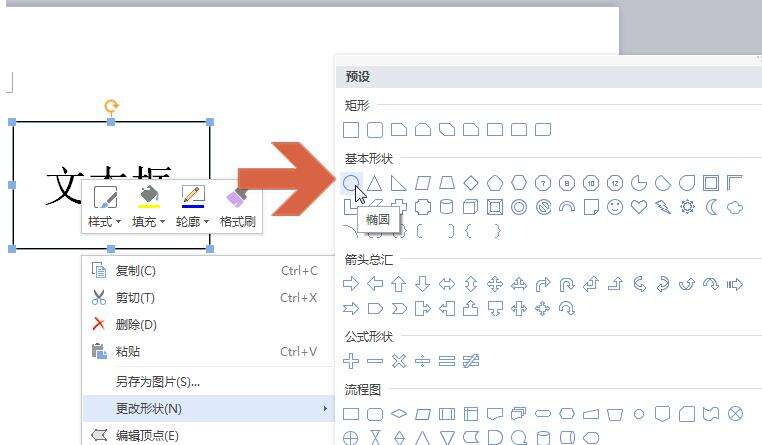Pick the chevron arrow shape
This screenshot has height=445, width=762.
click(x=398, y=308)
